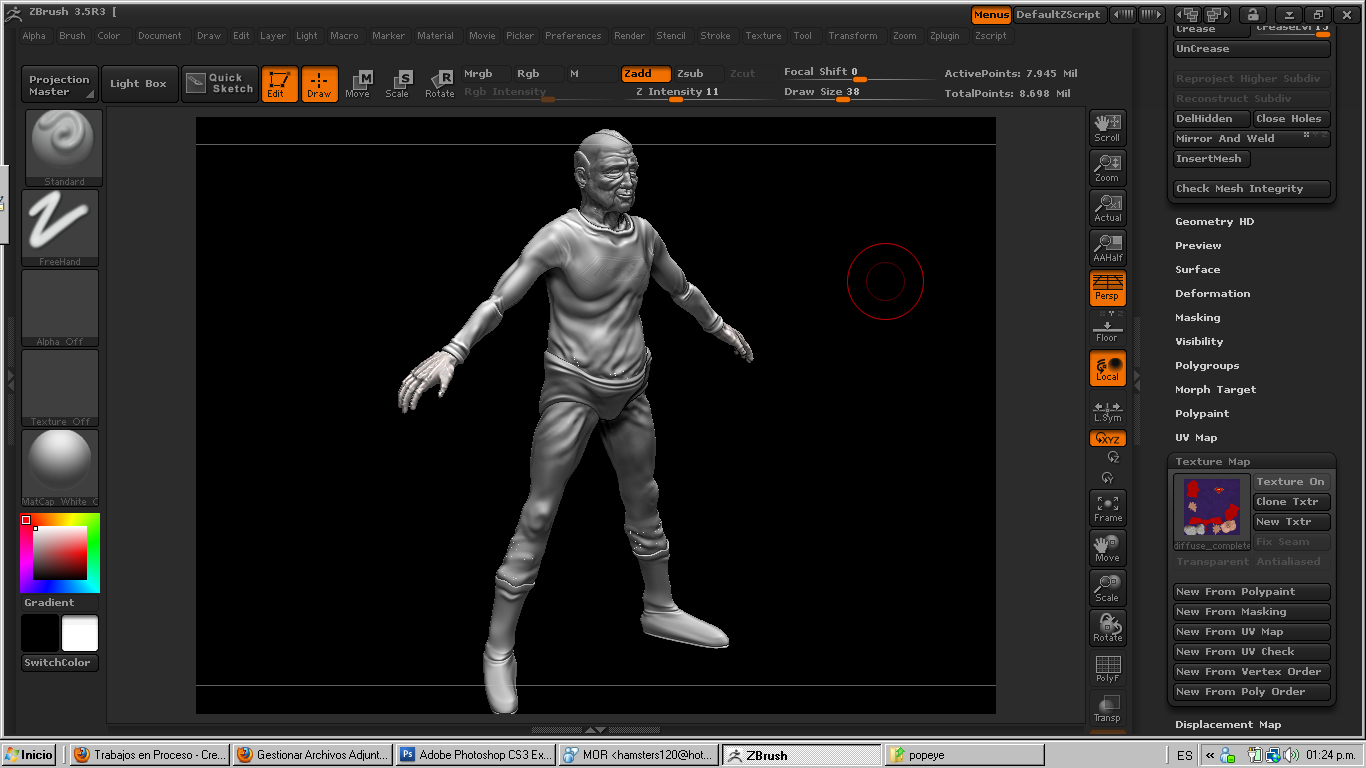Click the Close Holes button
The image size is (1366, 768).
[1292, 119]
